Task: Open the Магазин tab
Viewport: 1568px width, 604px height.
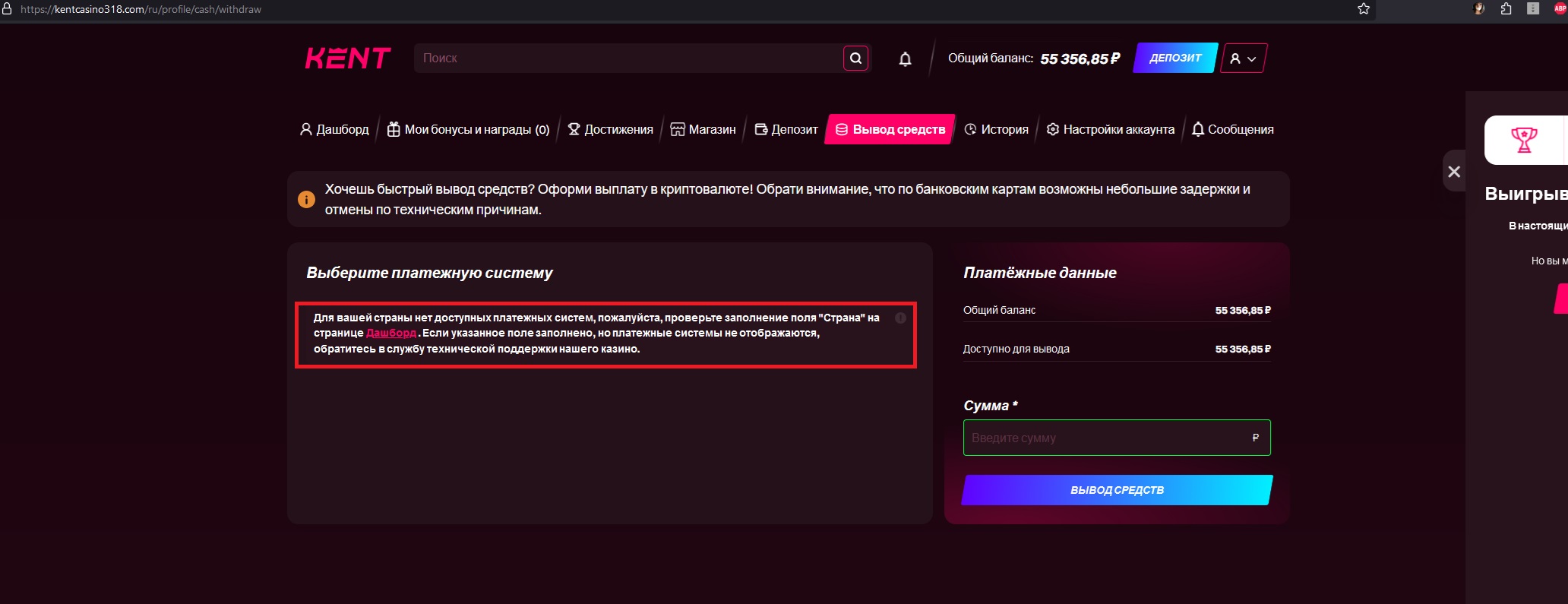Action: pos(703,129)
